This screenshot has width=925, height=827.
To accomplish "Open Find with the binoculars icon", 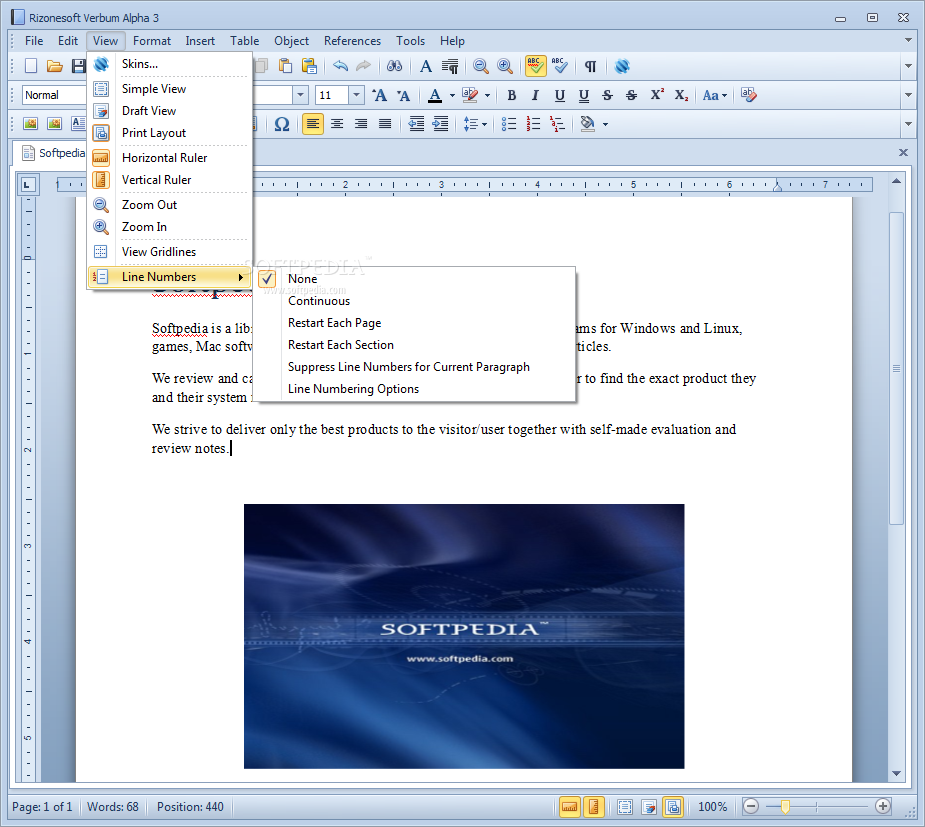I will coord(395,66).
